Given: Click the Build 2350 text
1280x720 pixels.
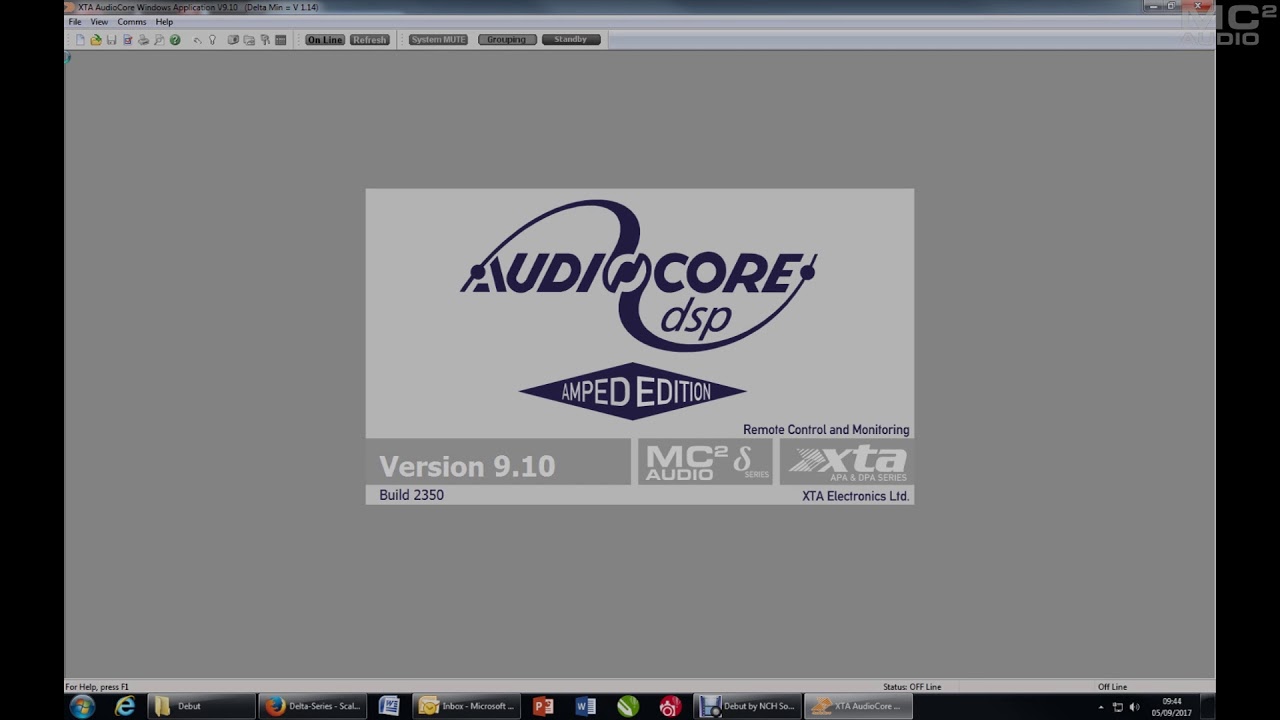Looking at the screenshot, I should pos(411,495).
